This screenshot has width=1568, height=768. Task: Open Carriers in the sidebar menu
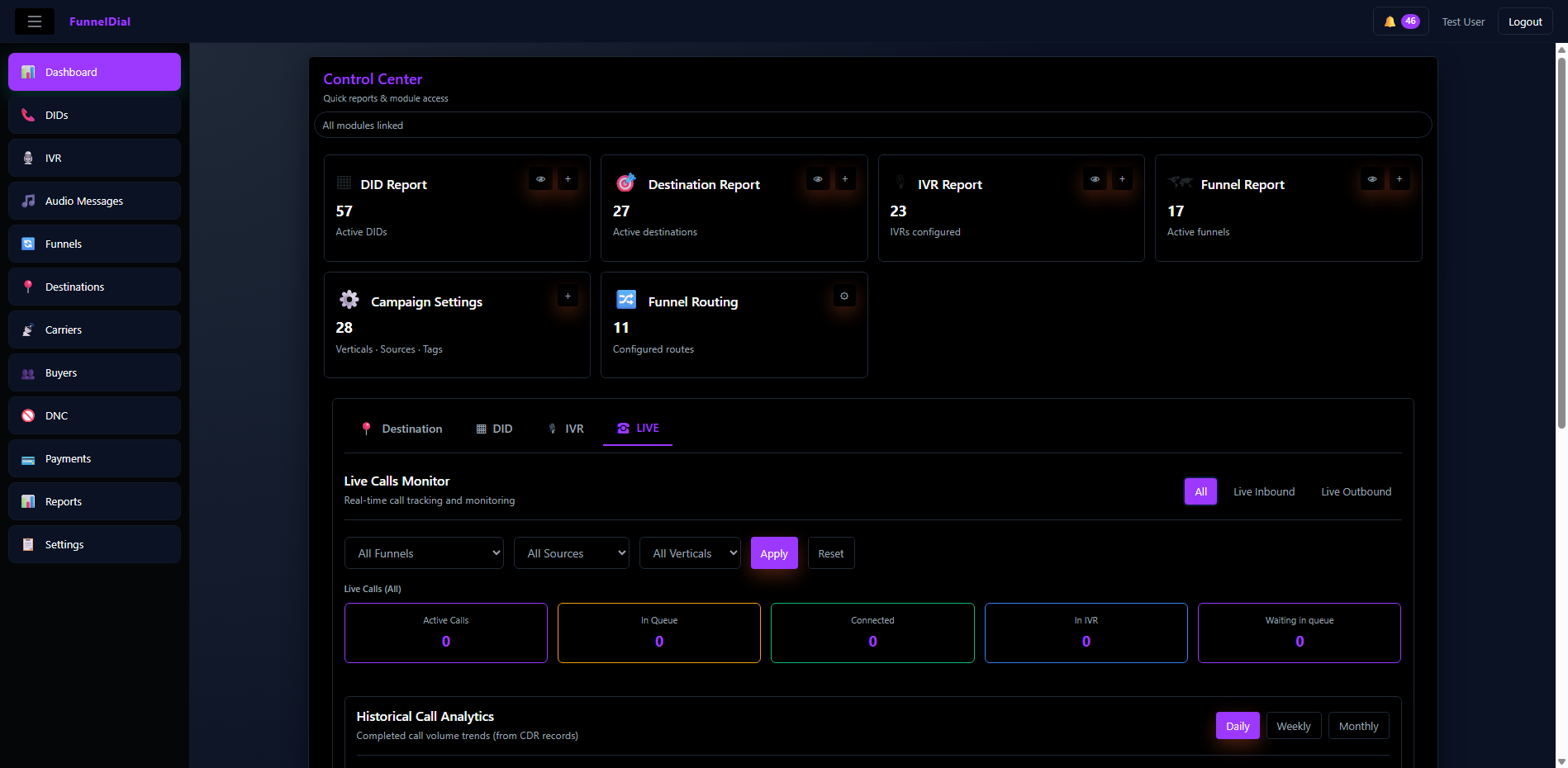94,329
